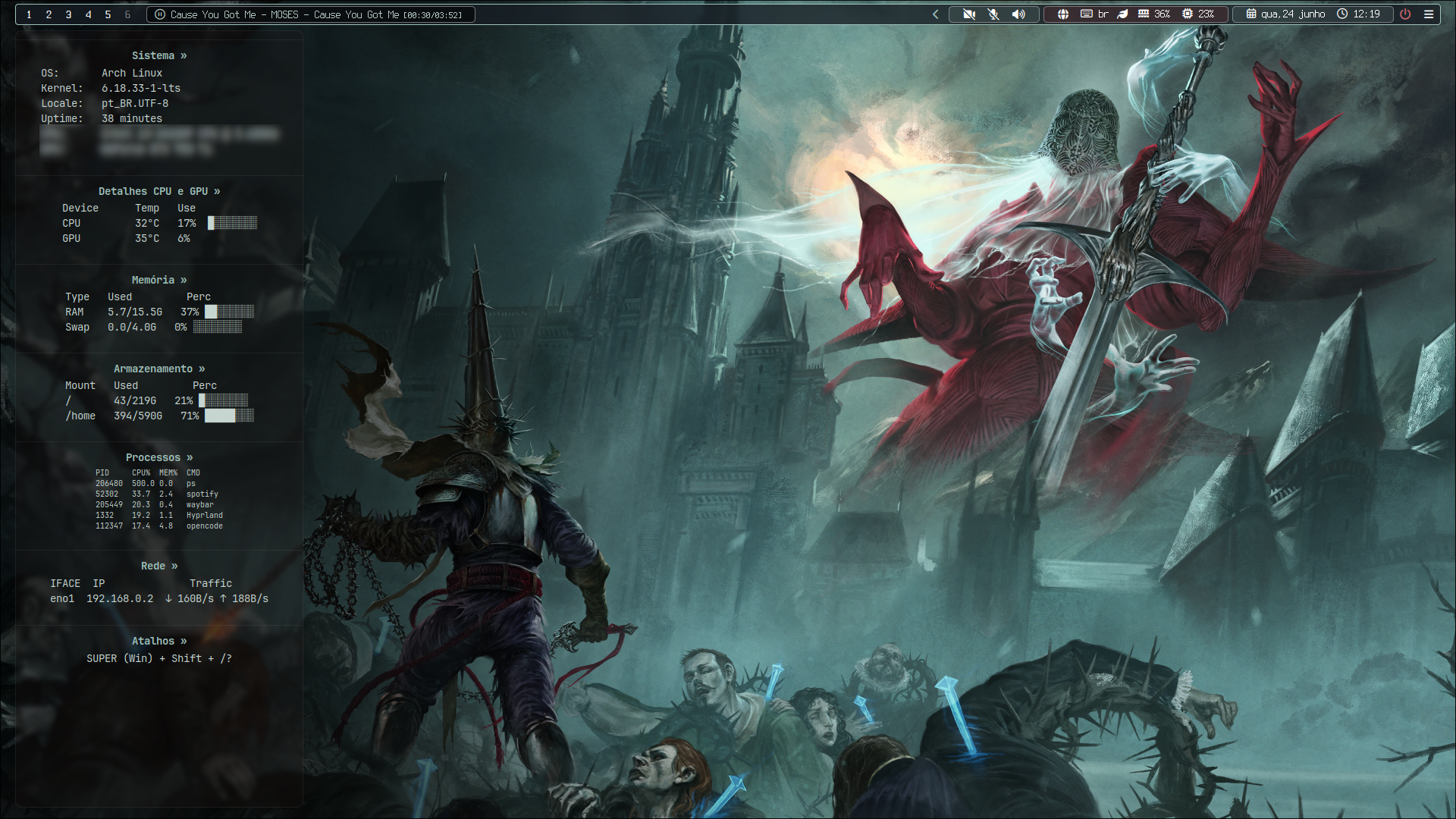Pause the playing track with the pause icon
1456x819 pixels.
click(x=160, y=14)
